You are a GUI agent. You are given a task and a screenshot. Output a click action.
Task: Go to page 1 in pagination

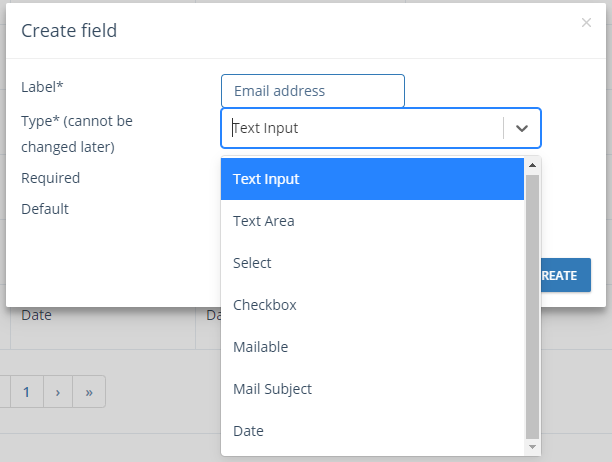[x=27, y=392]
